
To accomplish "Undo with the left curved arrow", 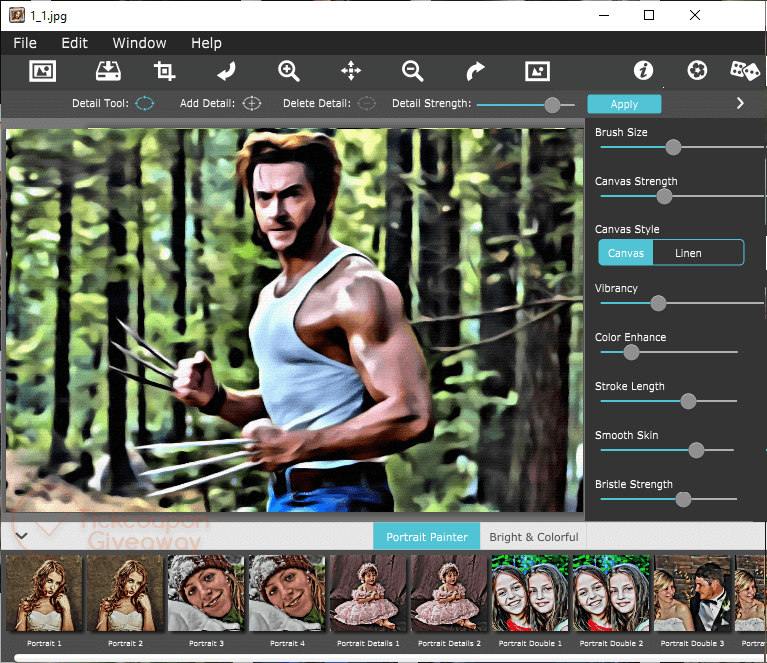I will tap(226, 71).
